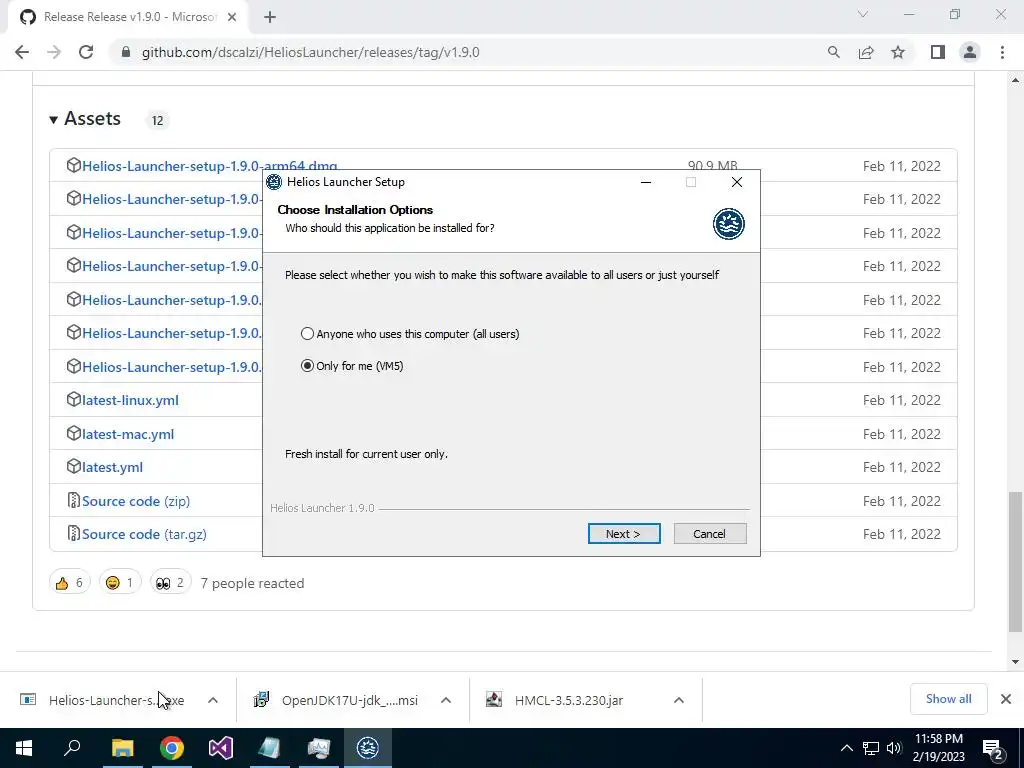
Task: Click the share page icon
Action: click(866, 52)
